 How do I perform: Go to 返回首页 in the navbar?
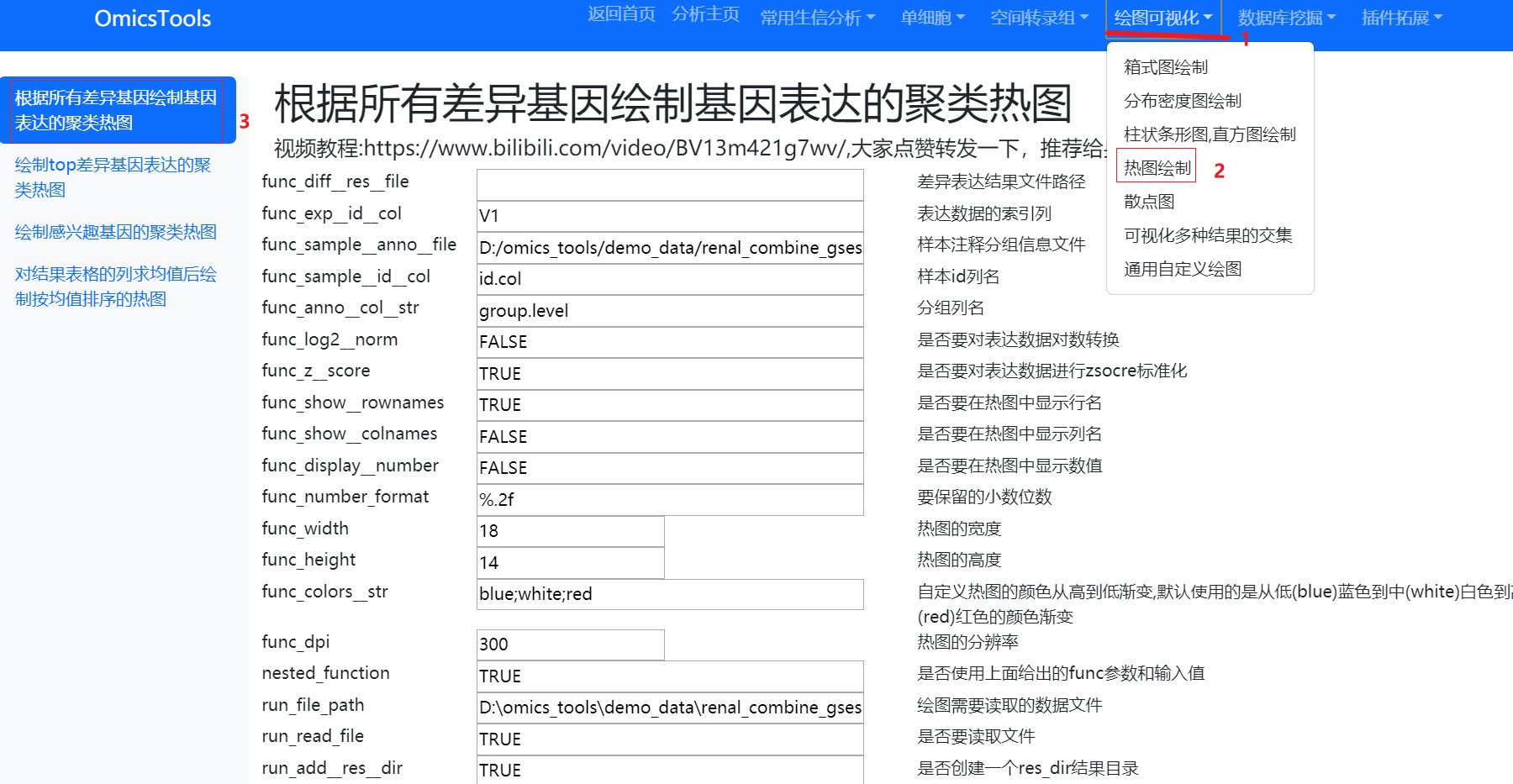621,14
